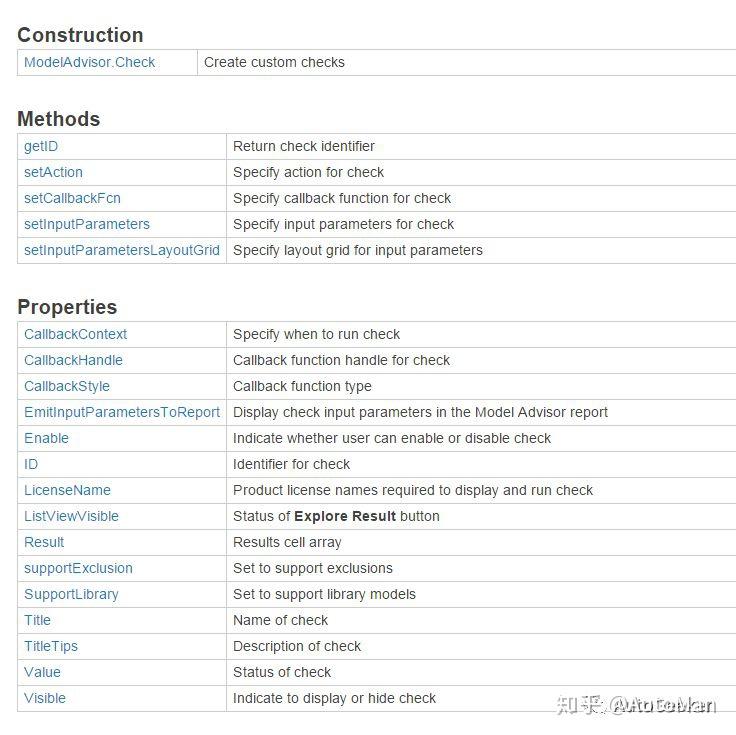This screenshot has height=735, width=736.
Task: Open the Visible property link
Action: tap(45, 698)
